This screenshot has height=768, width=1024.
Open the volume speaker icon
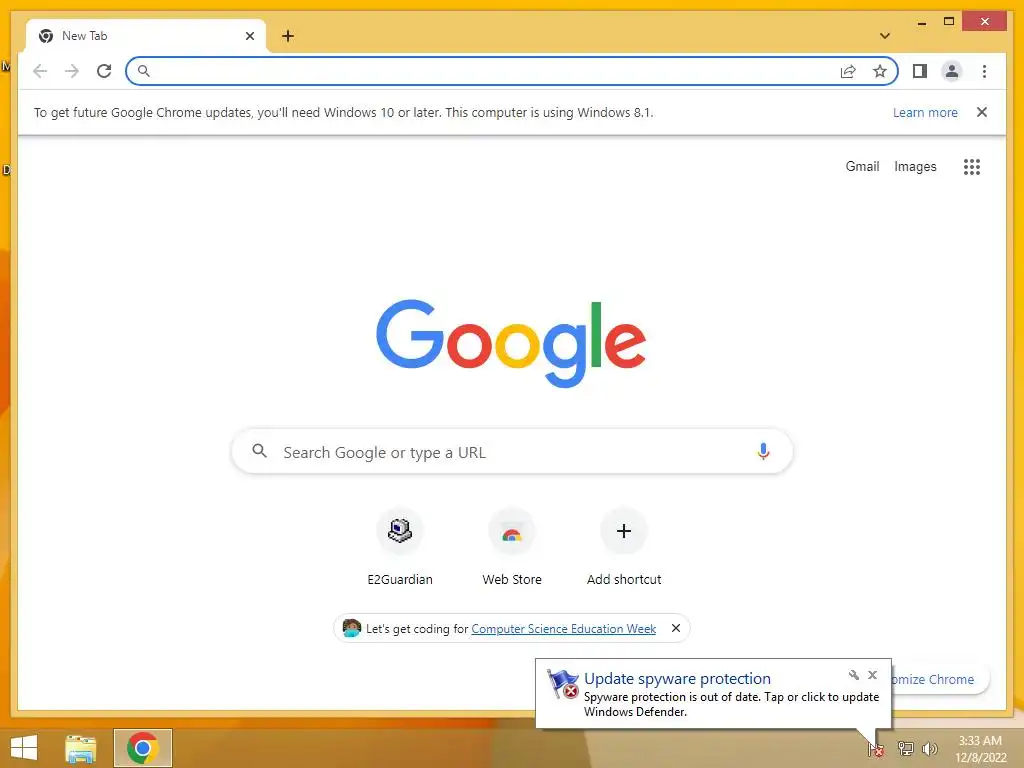pos(929,748)
